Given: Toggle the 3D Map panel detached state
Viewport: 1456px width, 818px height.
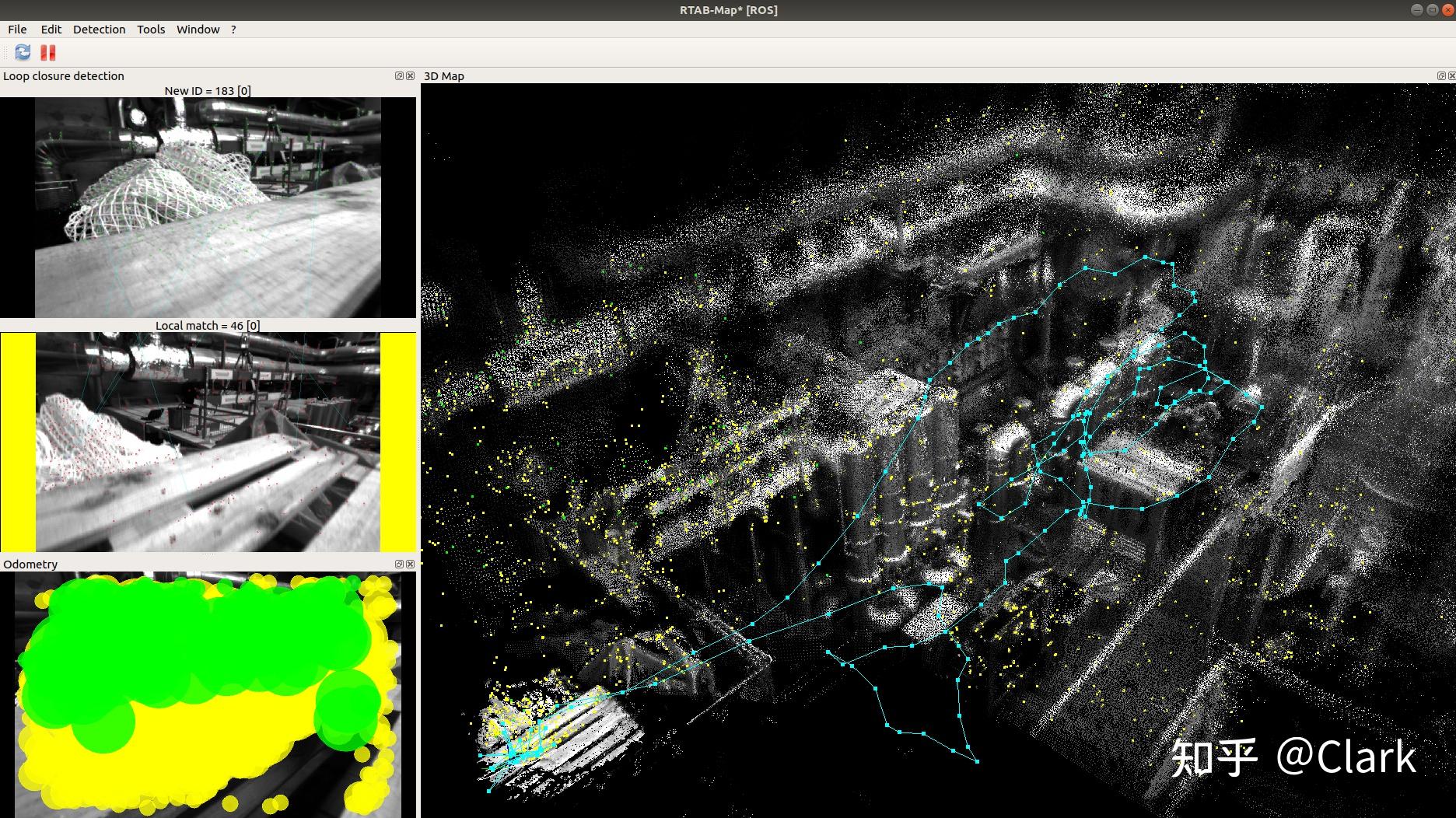Looking at the screenshot, I should [1440, 75].
